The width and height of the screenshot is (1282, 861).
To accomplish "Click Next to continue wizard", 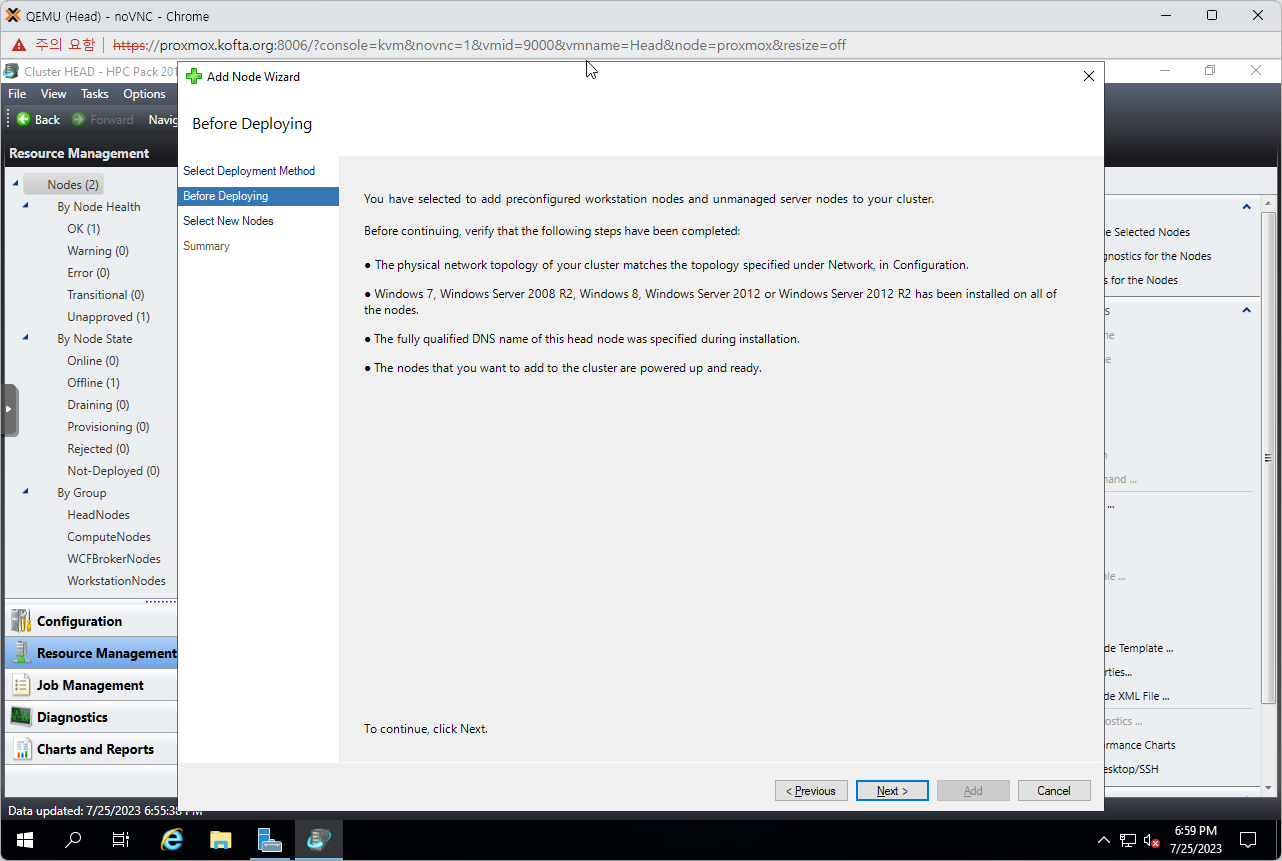I will [892, 791].
